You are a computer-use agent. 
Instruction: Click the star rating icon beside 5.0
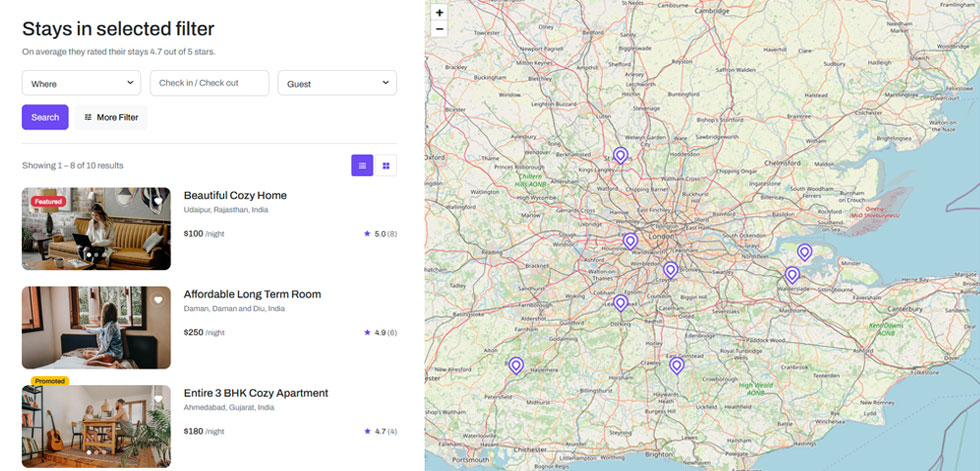pos(367,234)
